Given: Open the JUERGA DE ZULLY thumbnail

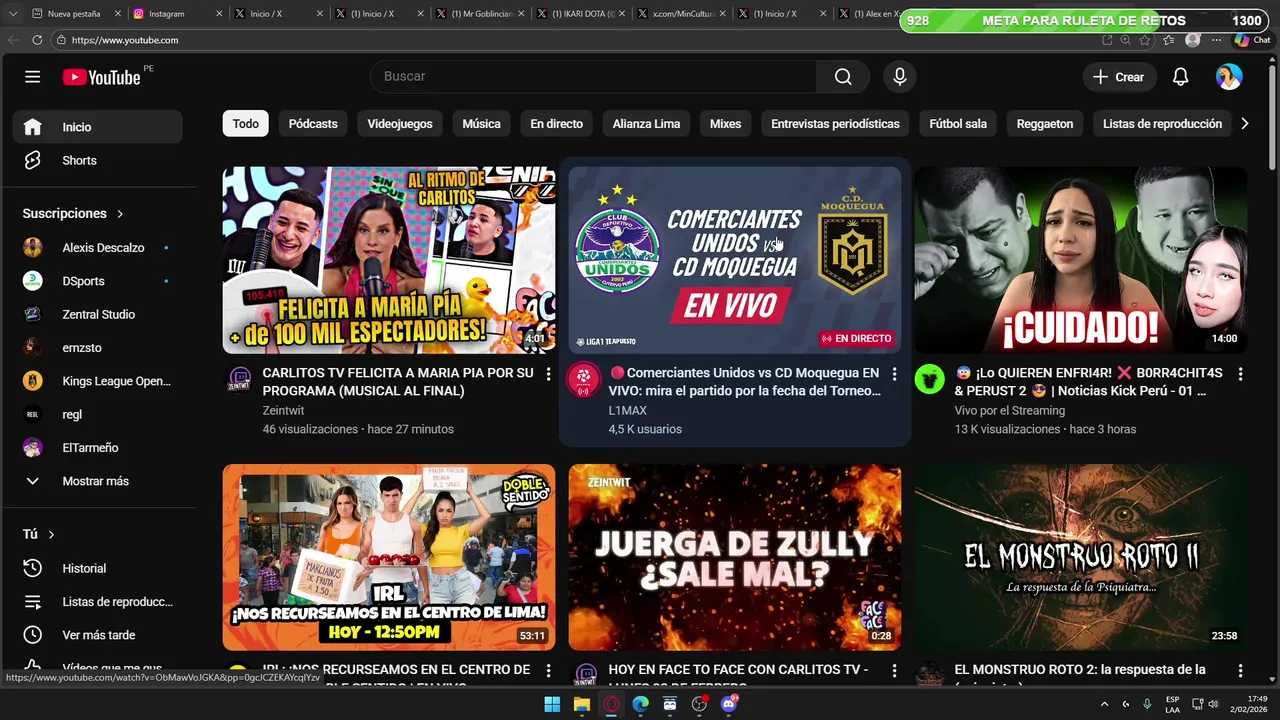Looking at the screenshot, I should pyautogui.click(x=735, y=557).
